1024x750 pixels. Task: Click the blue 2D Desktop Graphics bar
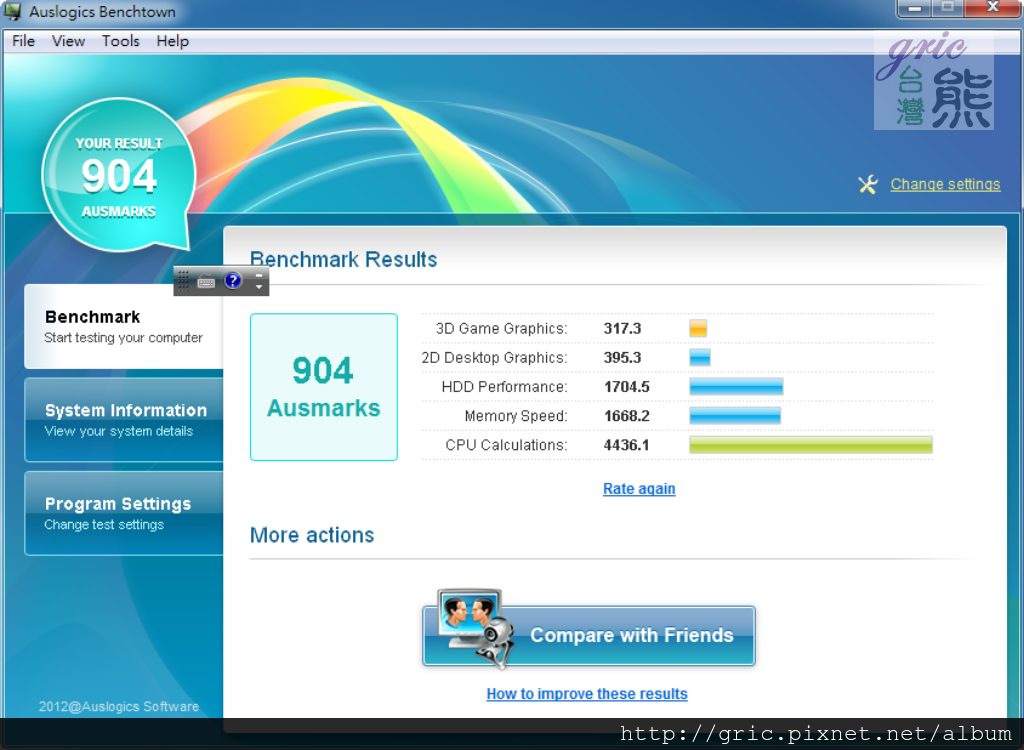click(x=700, y=357)
